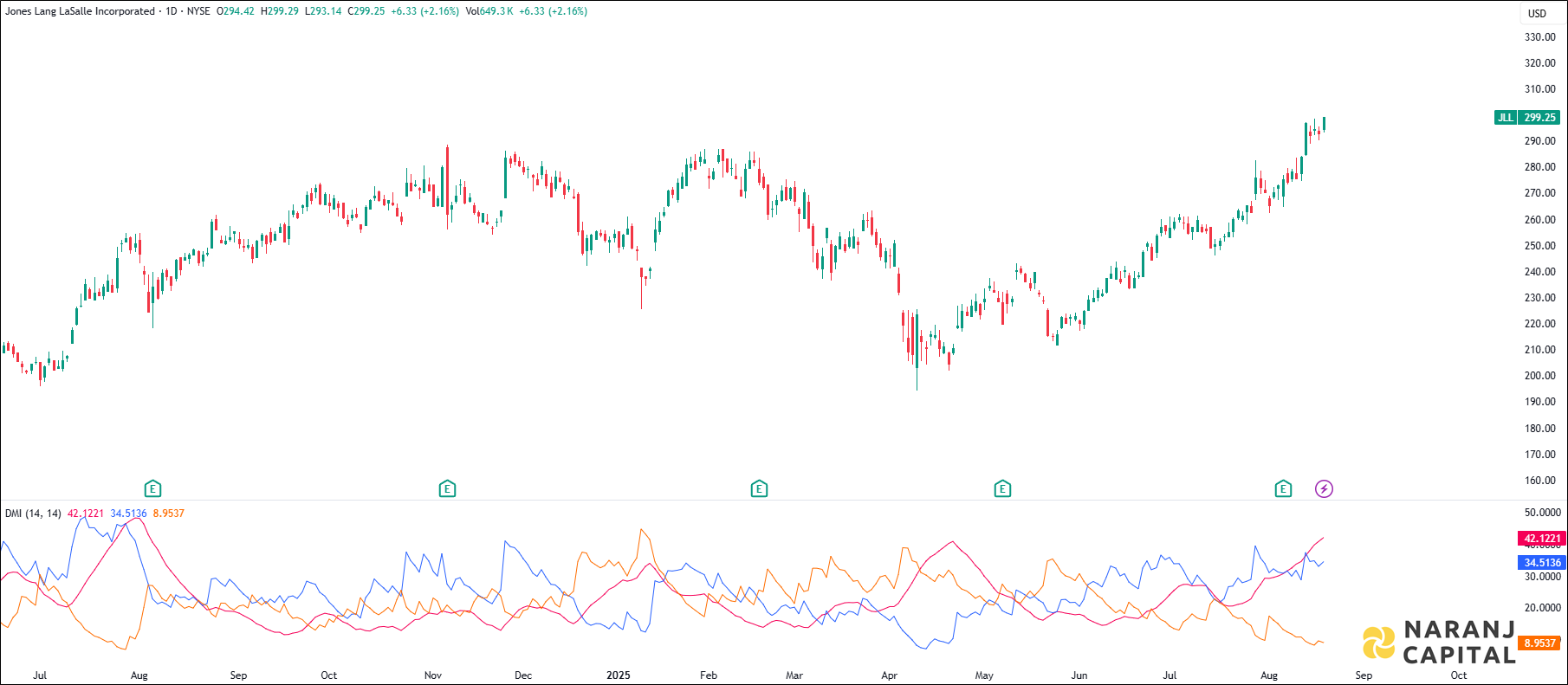Viewport: 1568px width, 685px height.
Task: Click the earnings marker near February
Action: [759, 489]
